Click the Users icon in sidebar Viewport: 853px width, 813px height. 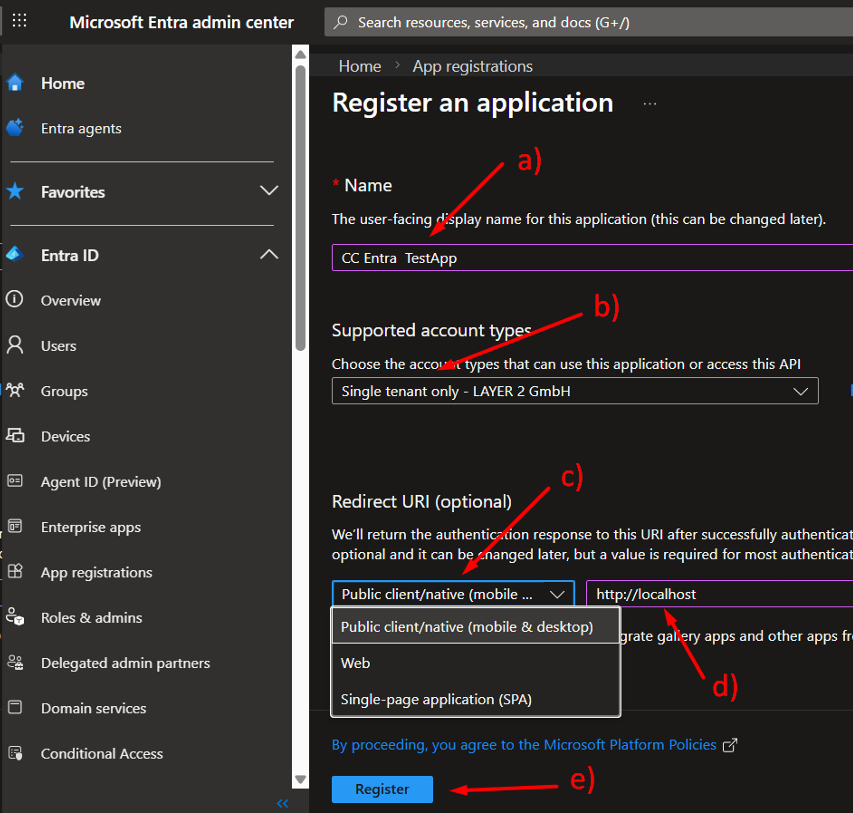[x=15, y=345]
